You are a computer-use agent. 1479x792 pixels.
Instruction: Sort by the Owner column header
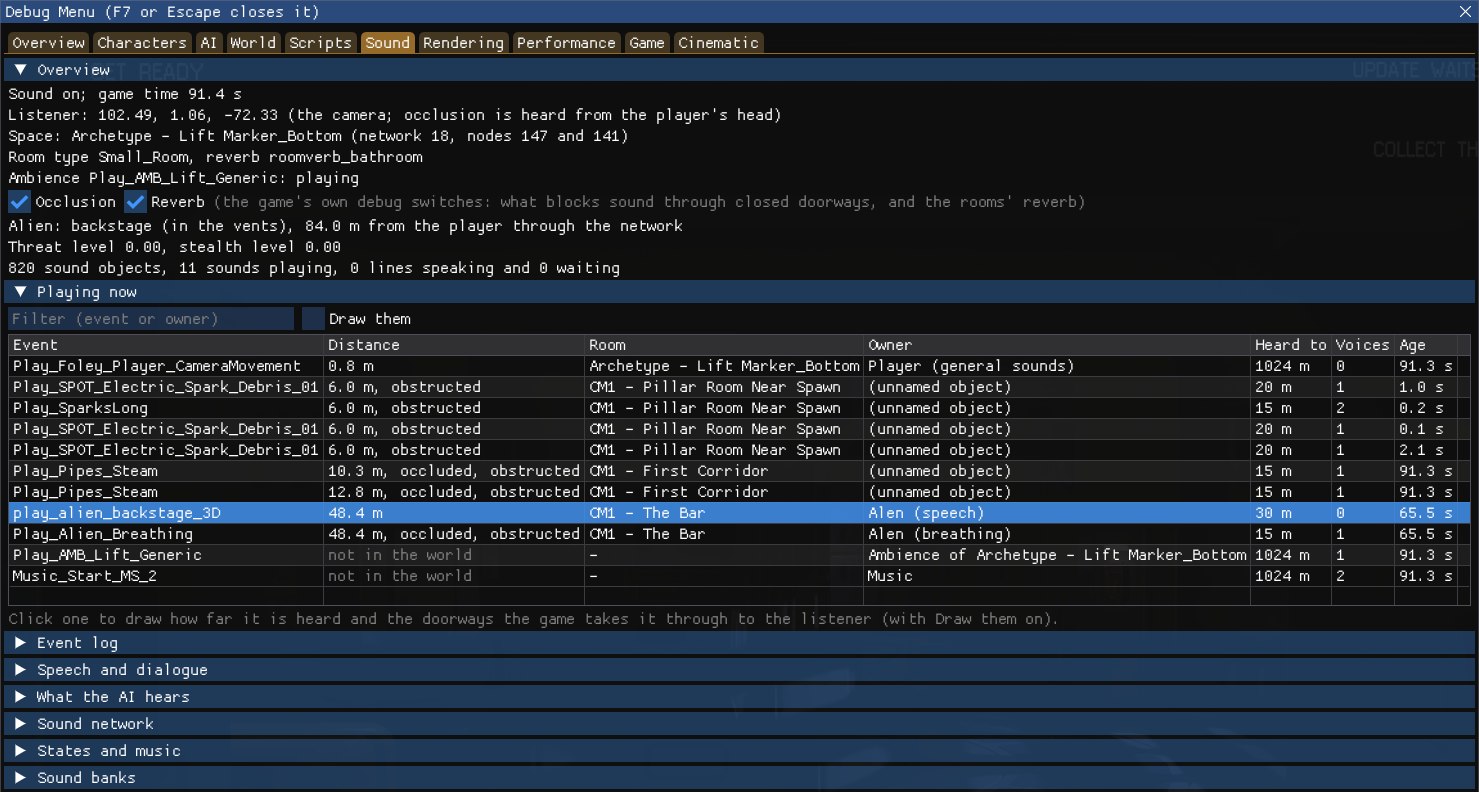coord(1058,345)
